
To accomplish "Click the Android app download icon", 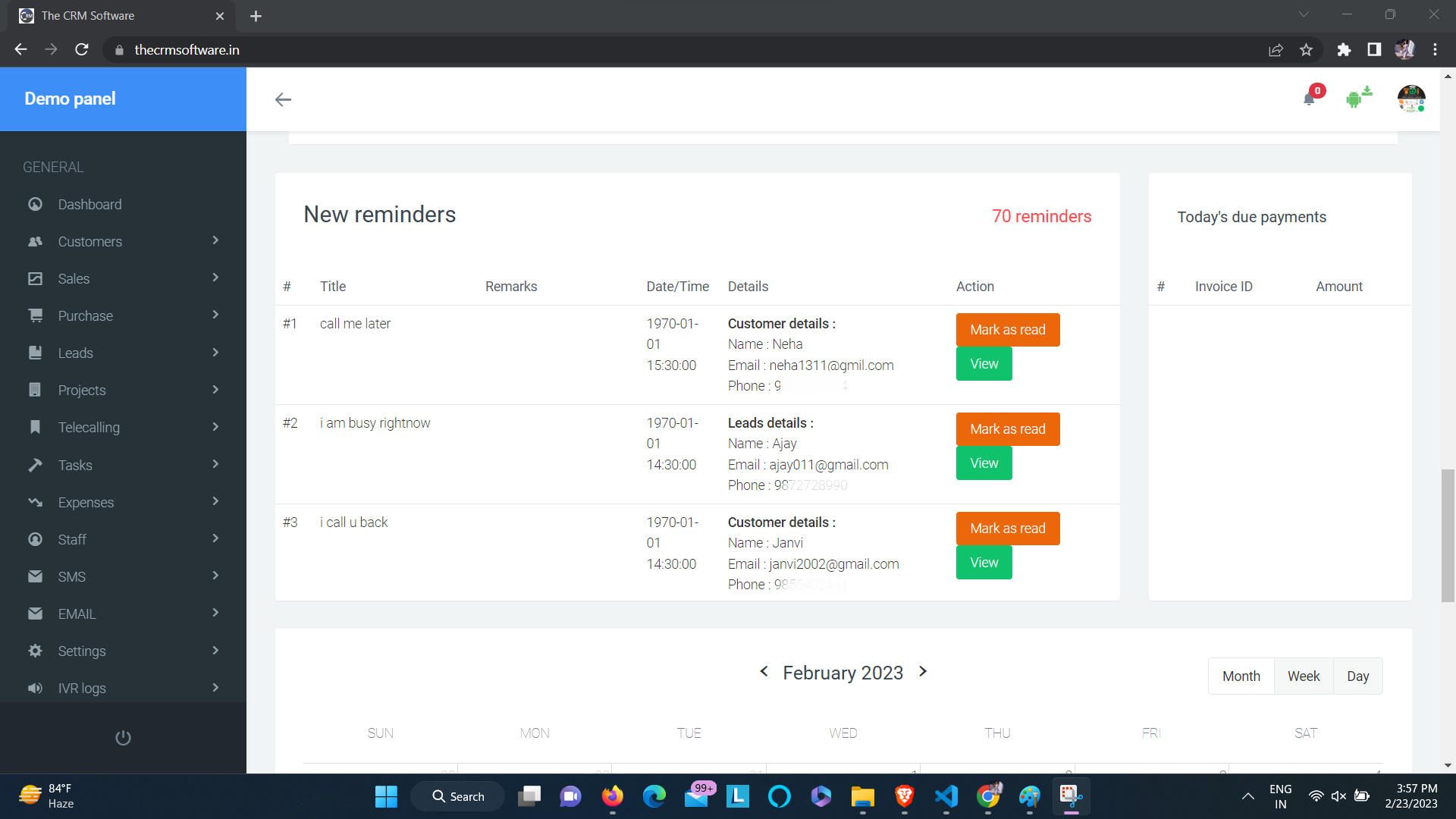I will 1357,98.
